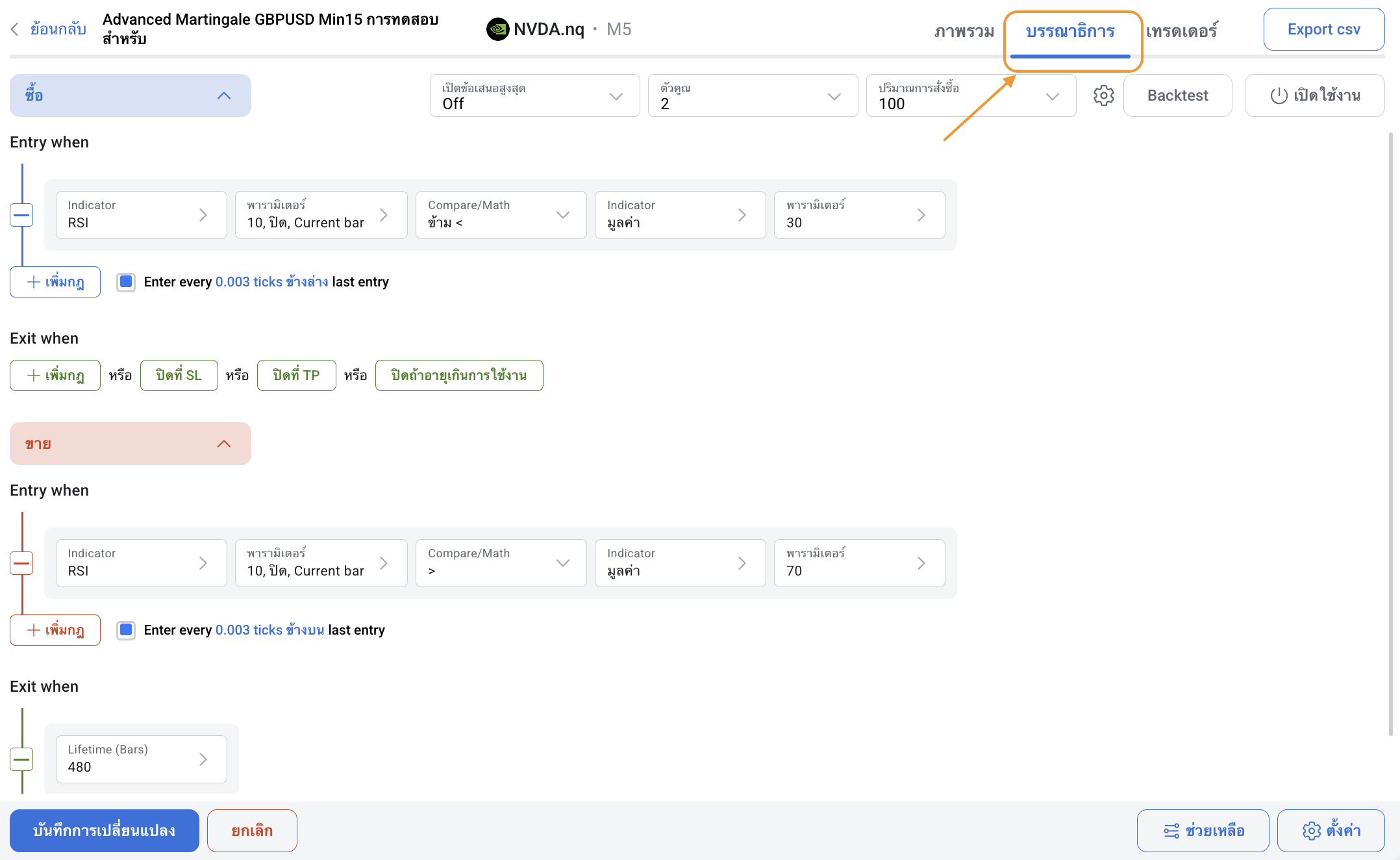Click บันทึกการเปลี่ยนแปลง save changes button
The width and height of the screenshot is (1400, 860).
point(105,831)
